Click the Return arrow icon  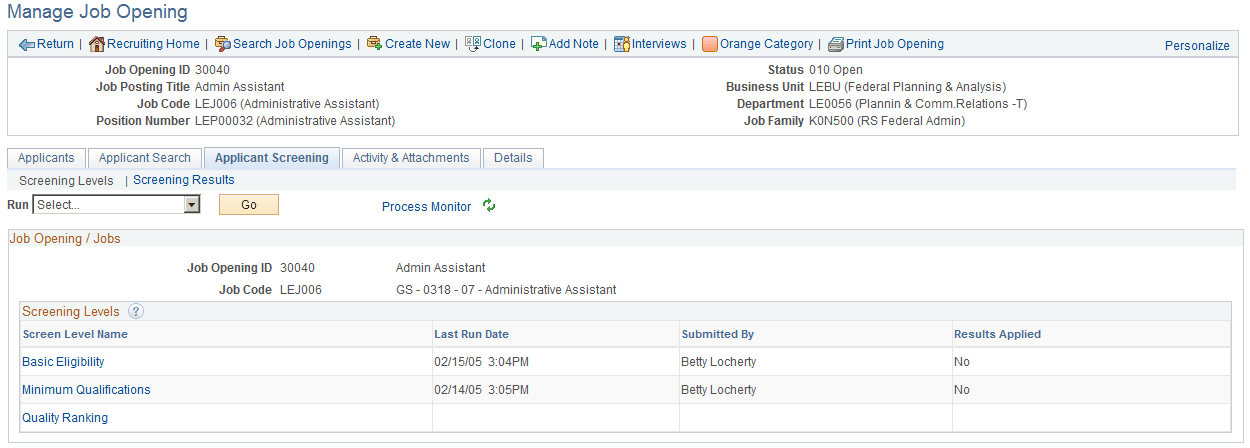tap(27, 44)
